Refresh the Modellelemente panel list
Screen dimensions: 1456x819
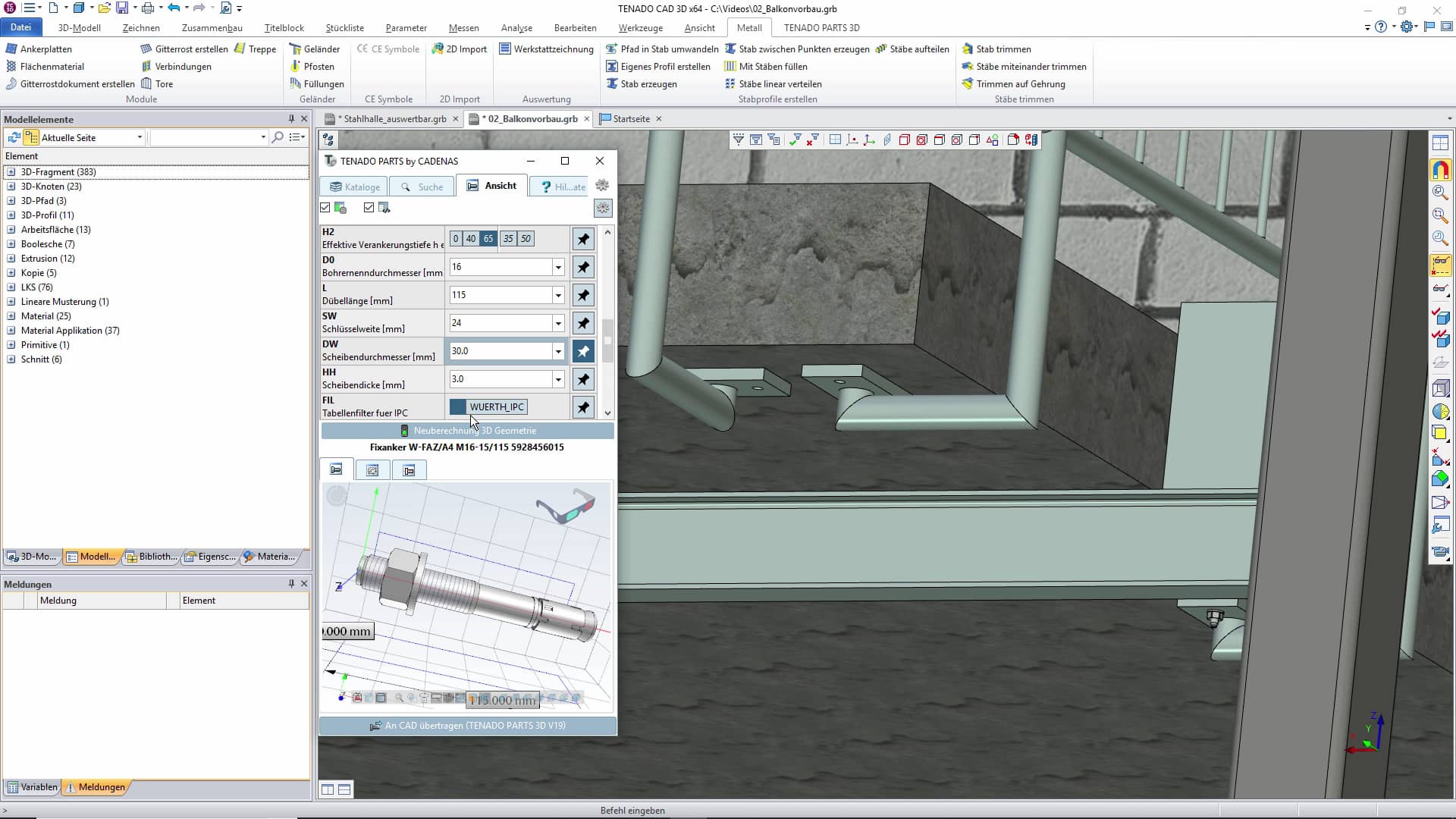click(14, 137)
